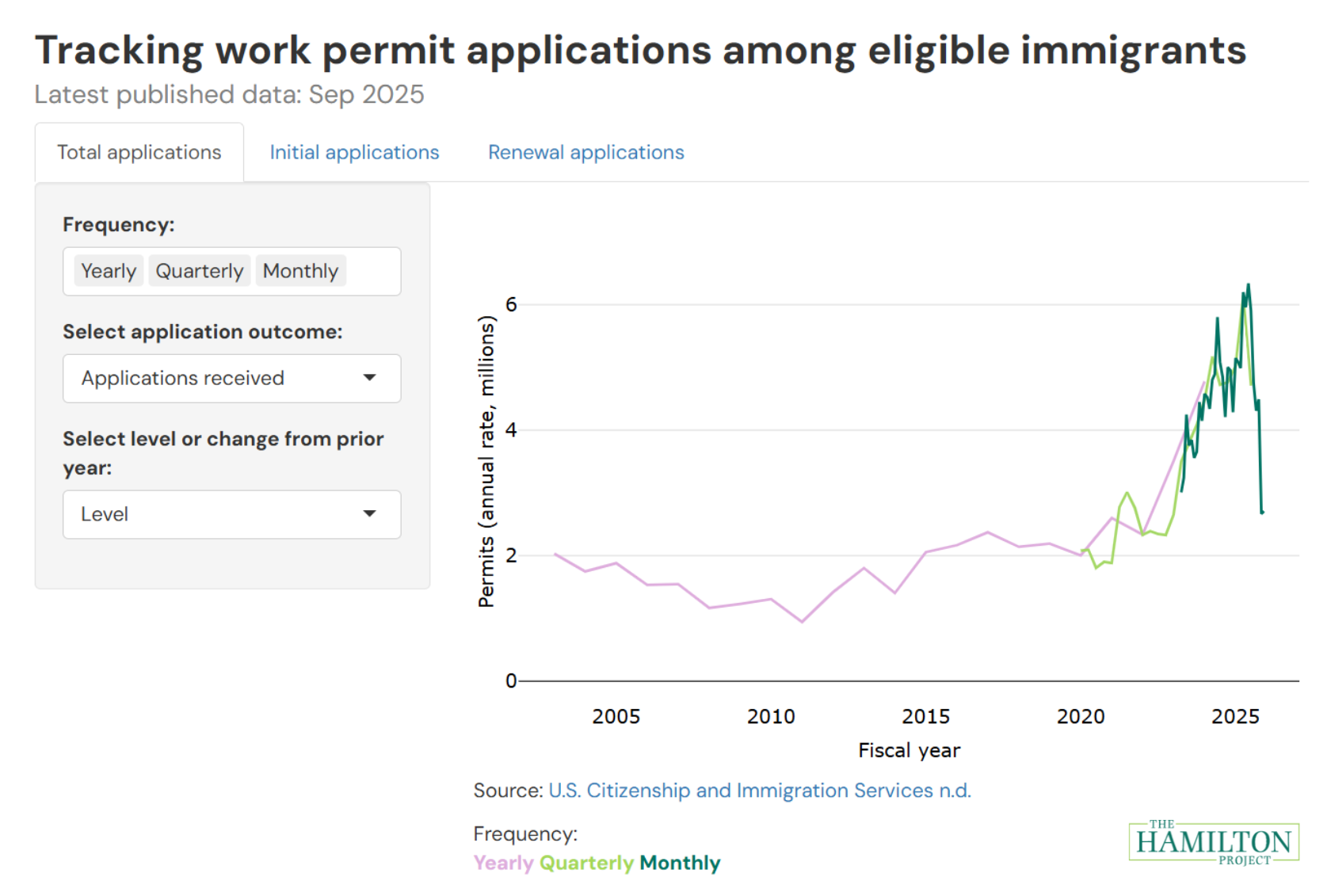This screenshot has width=1331, height=896.
Task: Select the Total applications tab
Action: point(139,152)
